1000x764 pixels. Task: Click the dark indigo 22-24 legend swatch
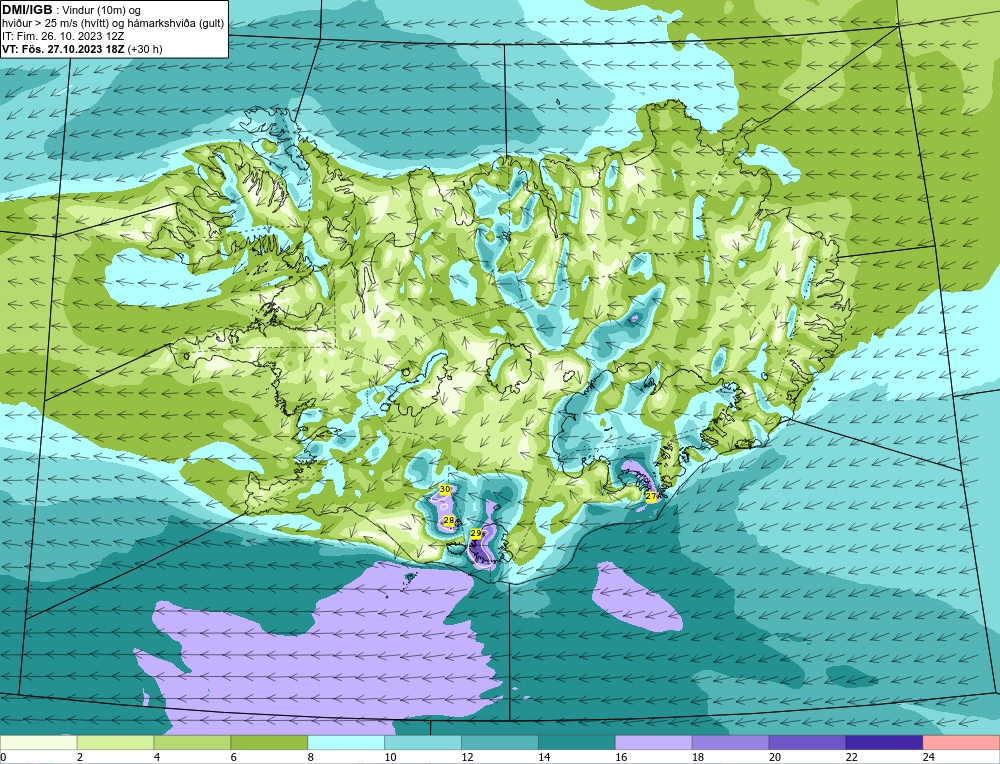[884, 743]
